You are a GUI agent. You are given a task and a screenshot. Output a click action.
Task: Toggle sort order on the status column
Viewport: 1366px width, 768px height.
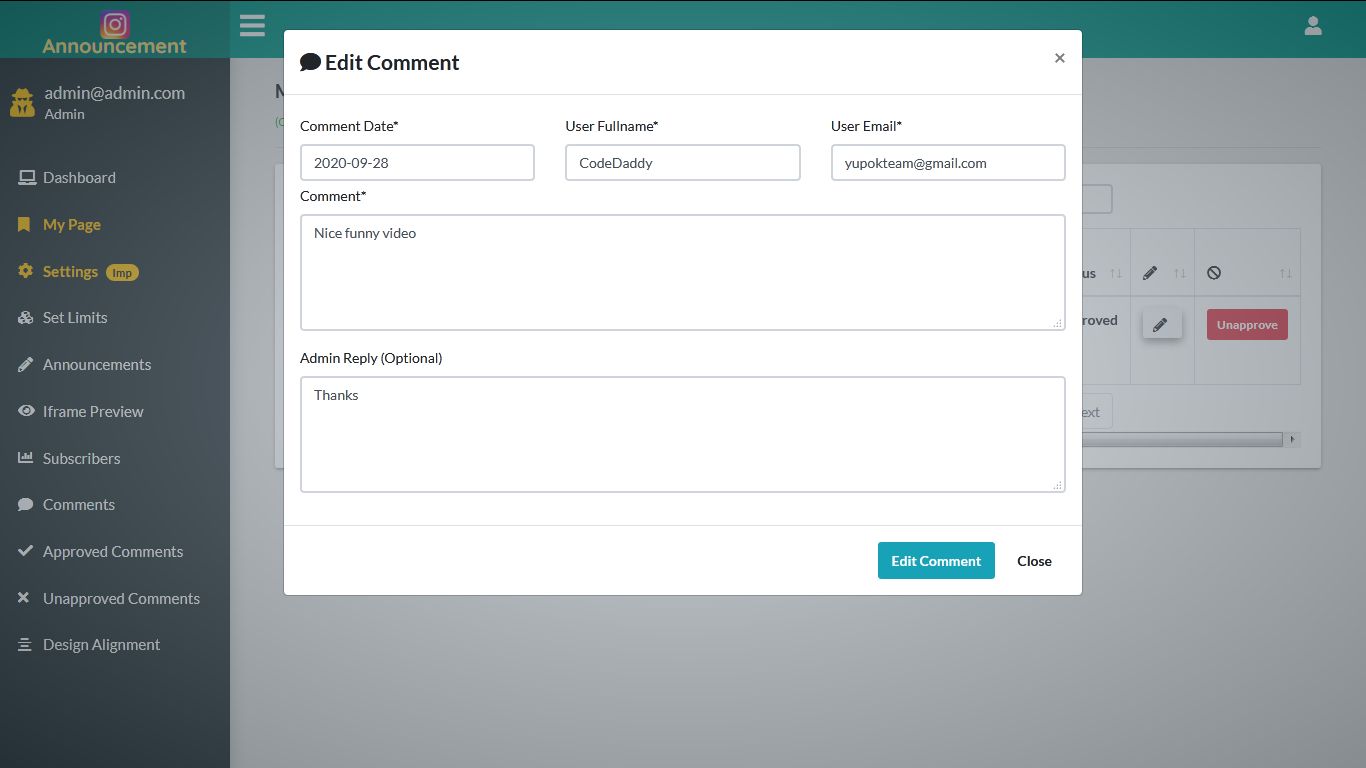pyautogui.click(x=1116, y=273)
